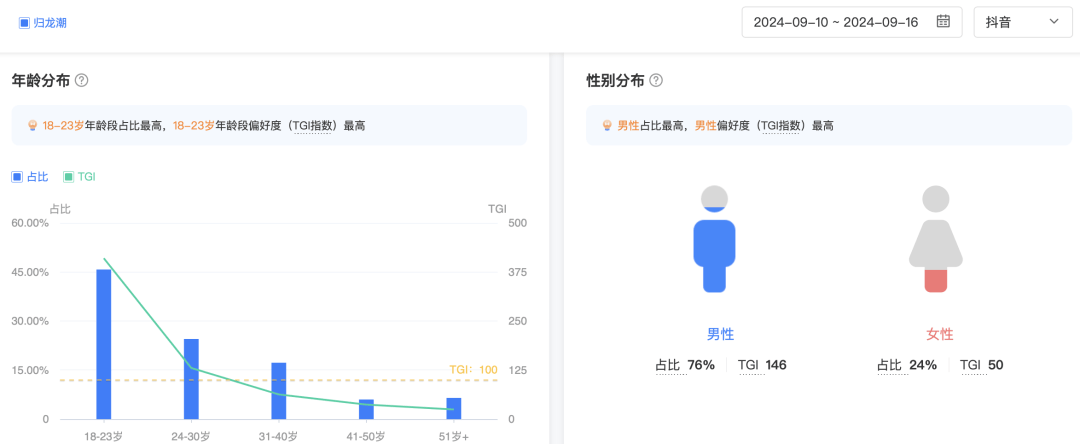Click the calendar icon in date field
Viewport: 1080px width, 444px height.
coord(943,21)
